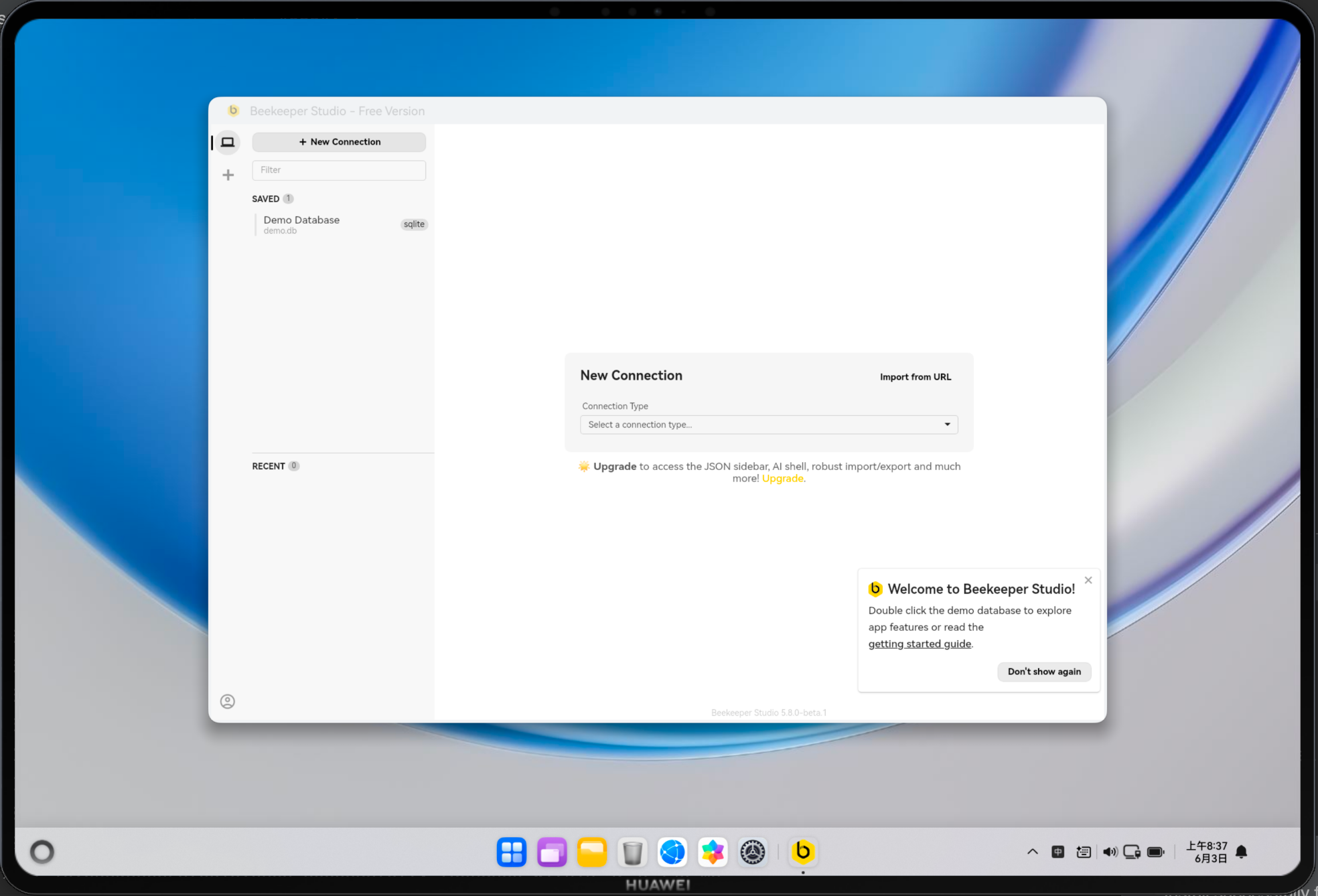Open the getting started guide link

[x=920, y=644]
